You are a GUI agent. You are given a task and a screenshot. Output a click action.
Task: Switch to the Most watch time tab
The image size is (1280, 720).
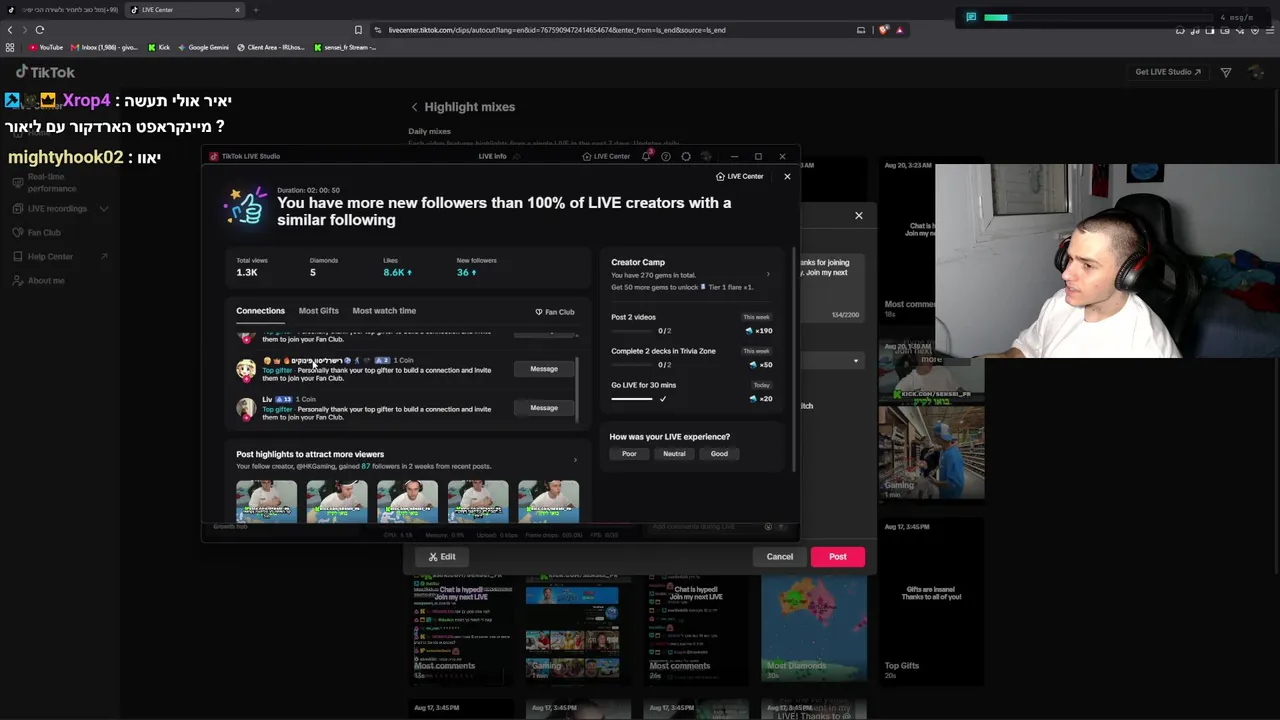[x=384, y=311]
